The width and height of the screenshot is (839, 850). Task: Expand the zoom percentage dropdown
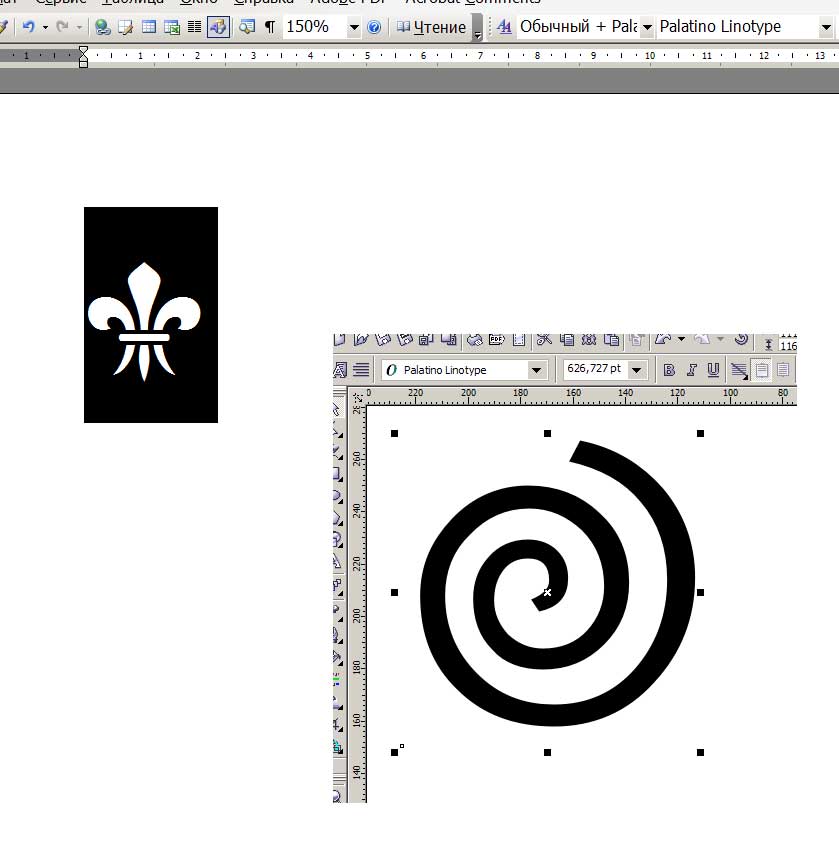pyautogui.click(x=353, y=27)
